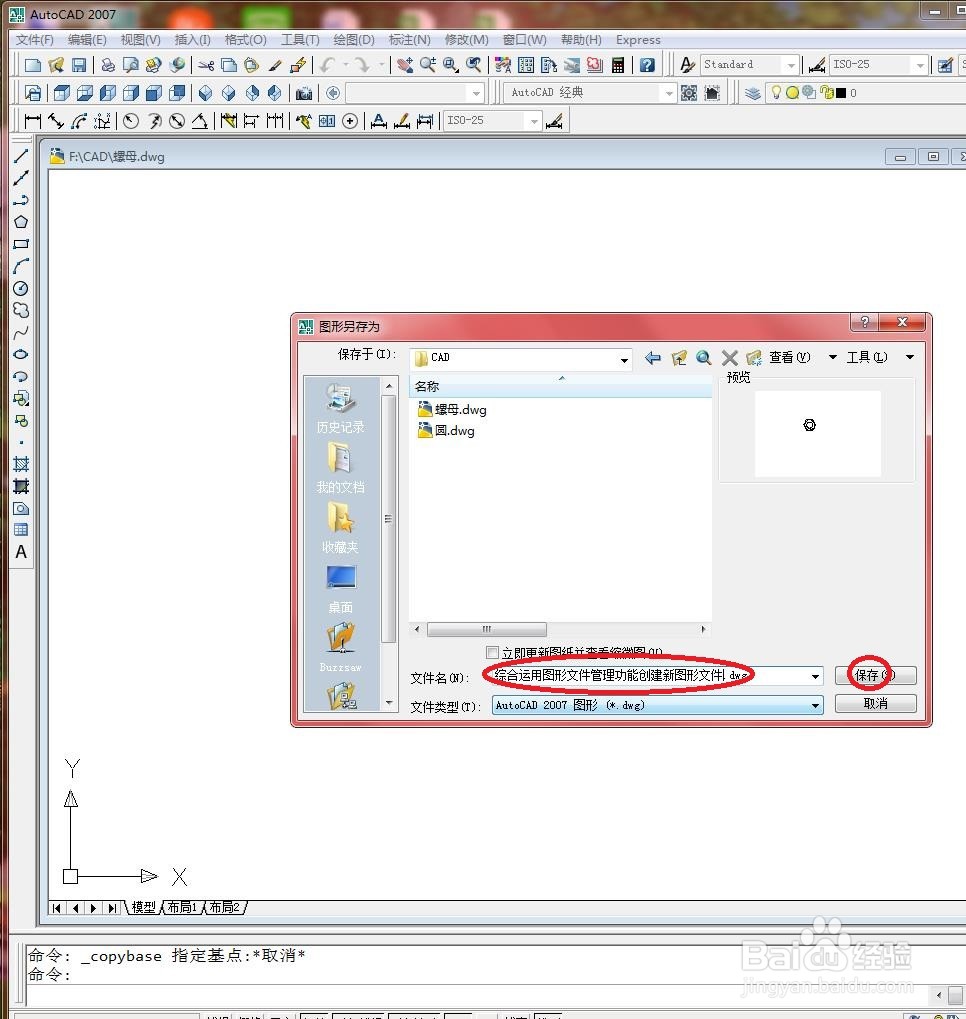Open the Express menu

point(638,40)
